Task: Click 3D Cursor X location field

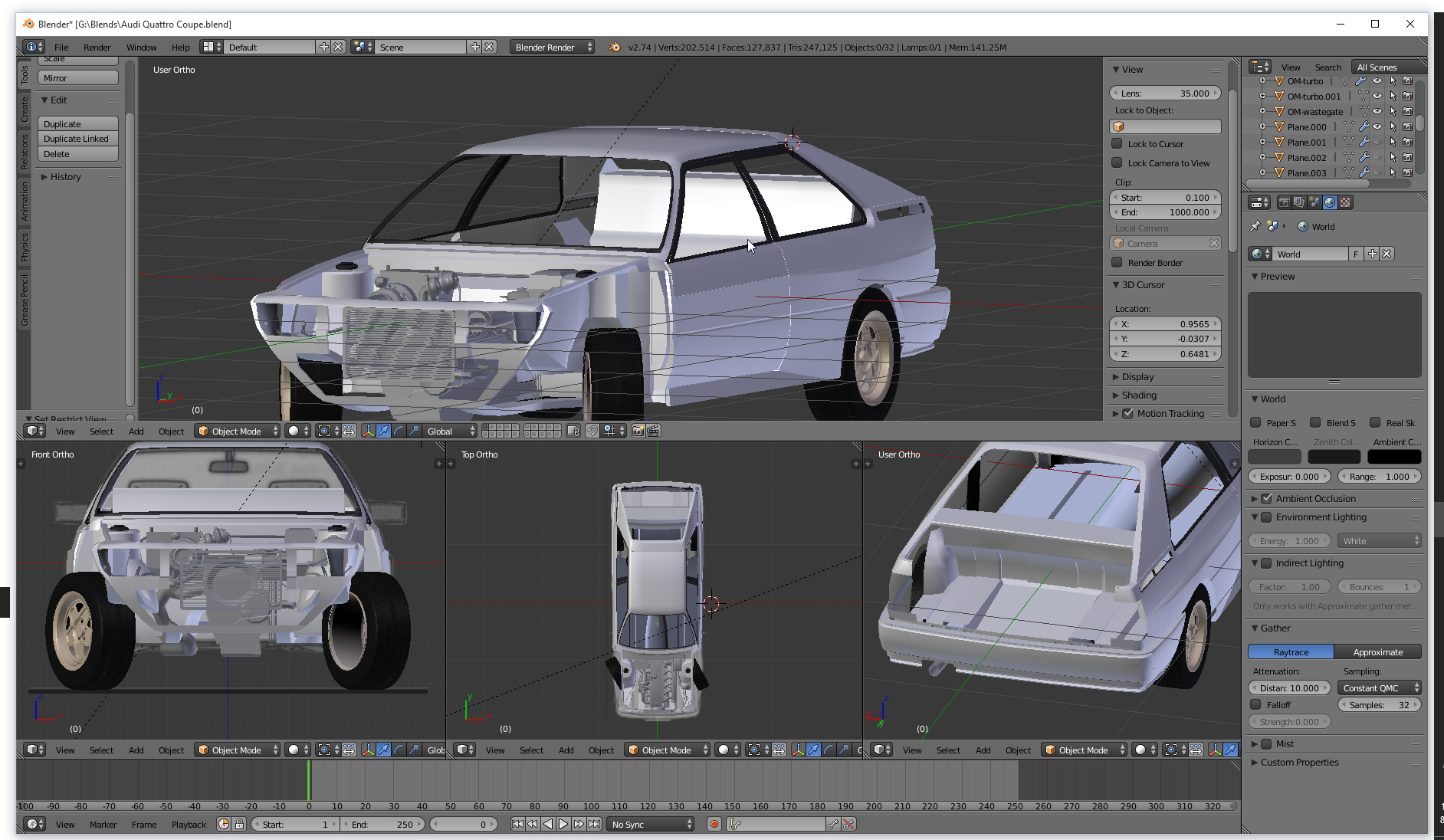Action: [x=1165, y=323]
